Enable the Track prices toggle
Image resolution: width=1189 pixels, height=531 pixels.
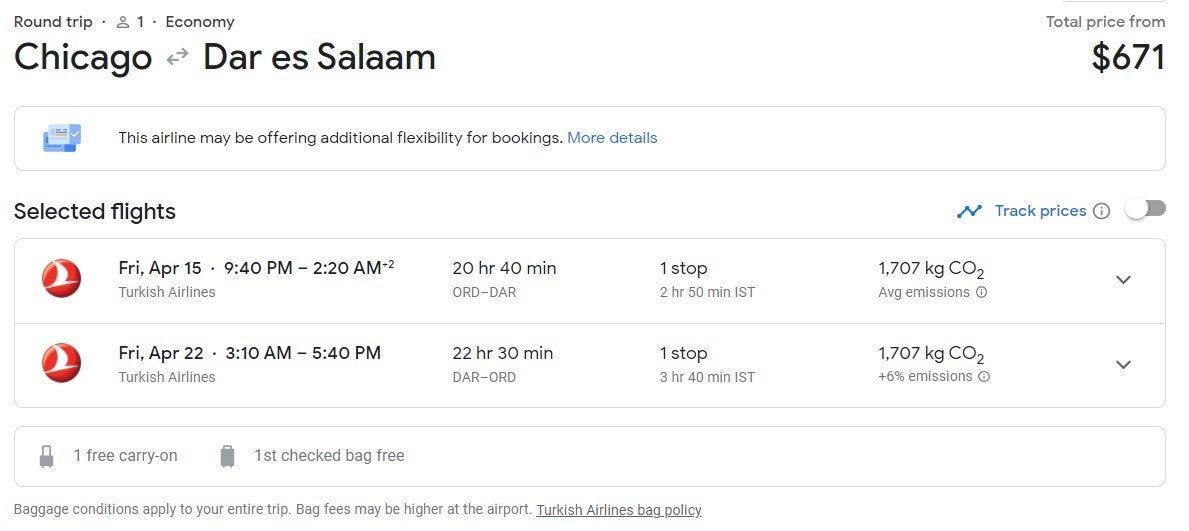pyautogui.click(x=1145, y=209)
